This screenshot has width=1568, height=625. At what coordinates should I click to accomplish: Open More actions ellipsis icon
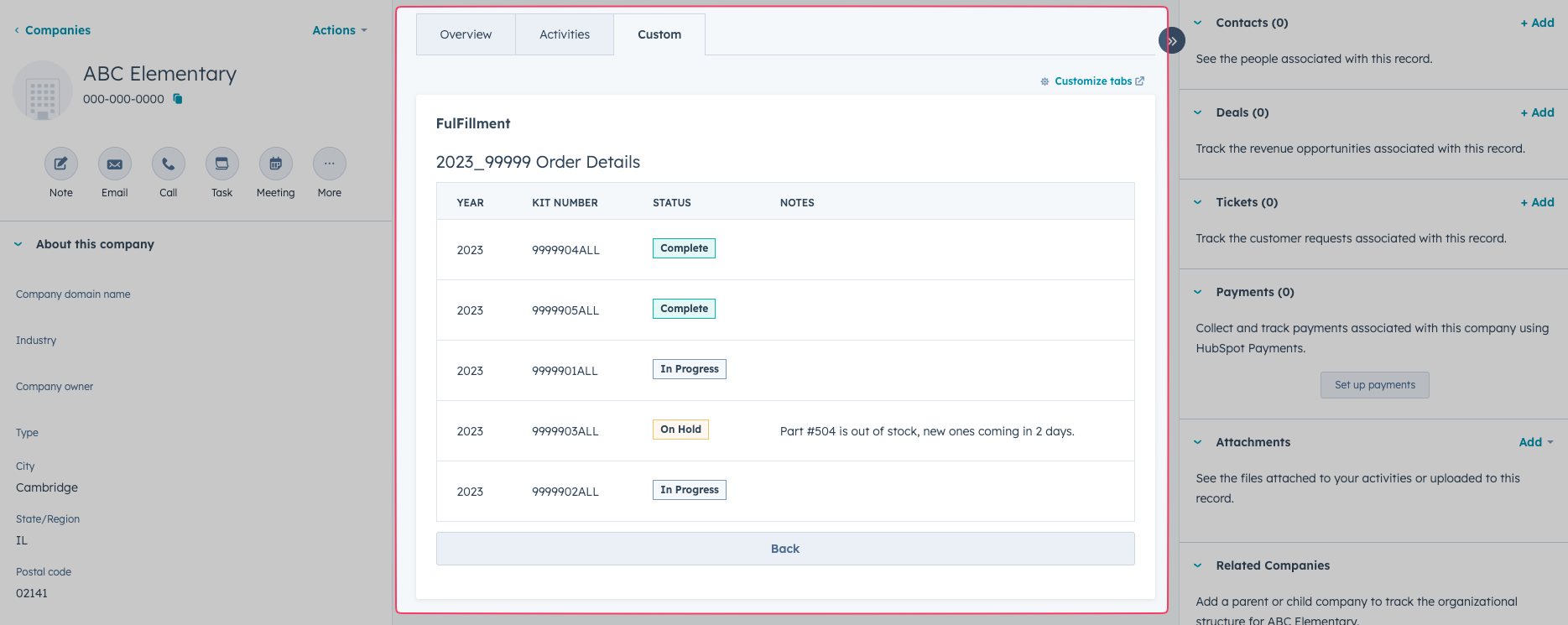[330, 164]
